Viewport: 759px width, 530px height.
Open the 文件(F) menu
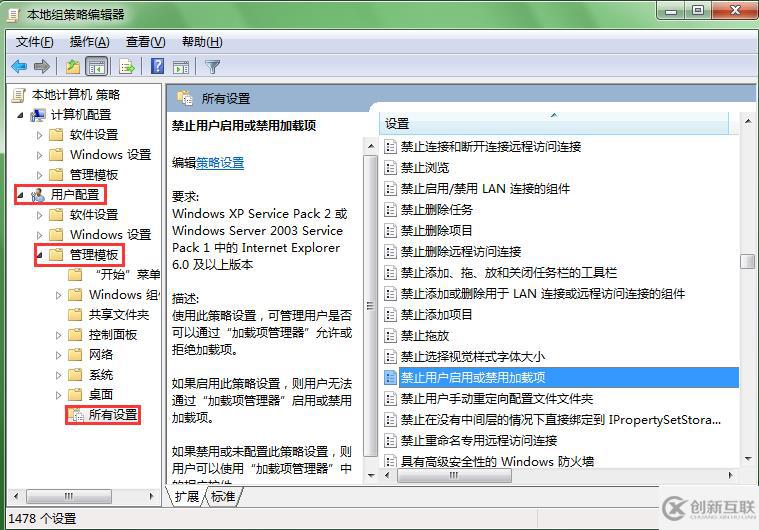click(34, 42)
